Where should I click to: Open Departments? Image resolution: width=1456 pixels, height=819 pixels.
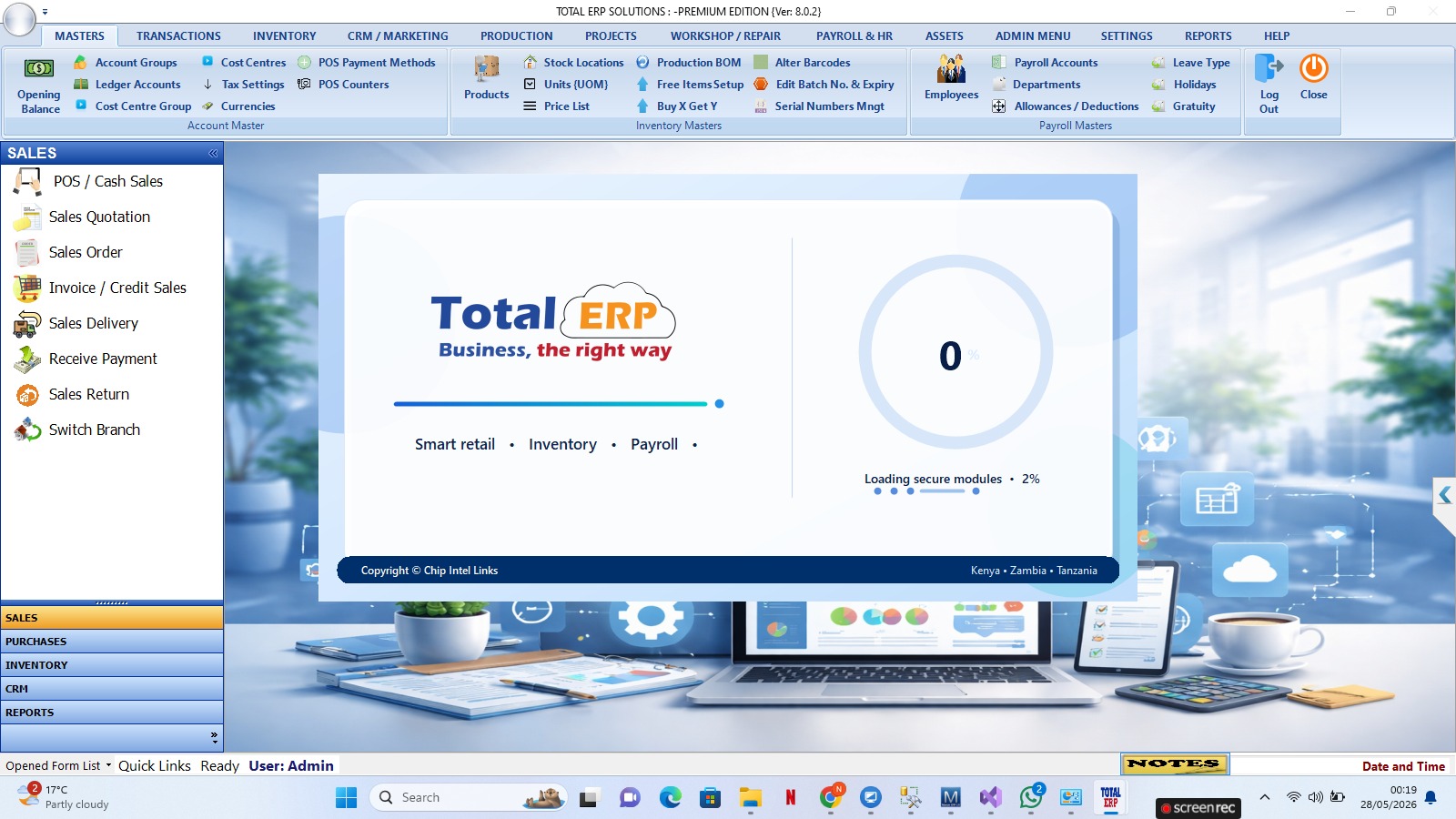coord(1036,85)
